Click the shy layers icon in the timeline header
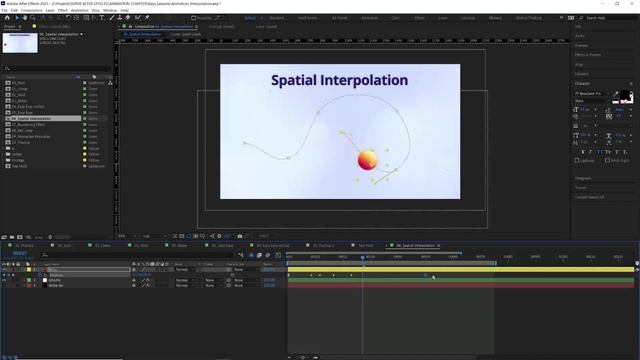 pos(251,255)
